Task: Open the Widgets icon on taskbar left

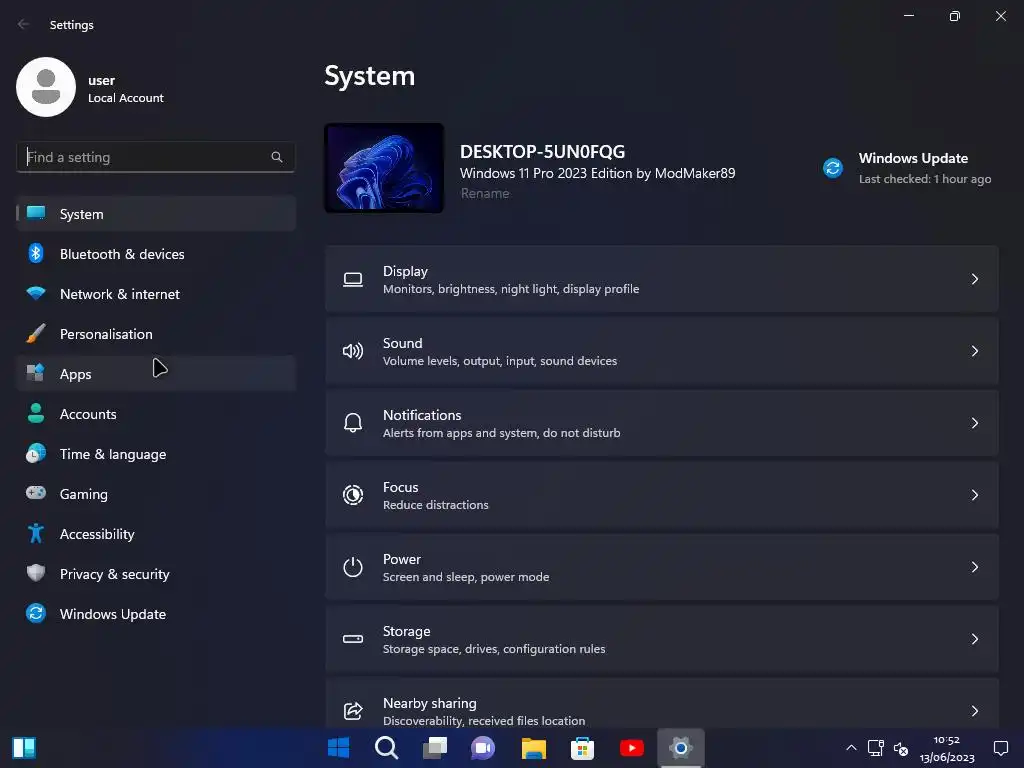Action: click(x=24, y=748)
